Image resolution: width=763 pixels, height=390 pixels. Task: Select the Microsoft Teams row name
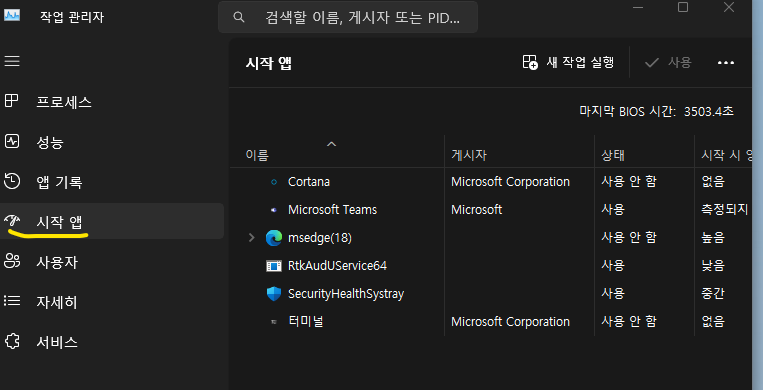[x=332, y=210]
